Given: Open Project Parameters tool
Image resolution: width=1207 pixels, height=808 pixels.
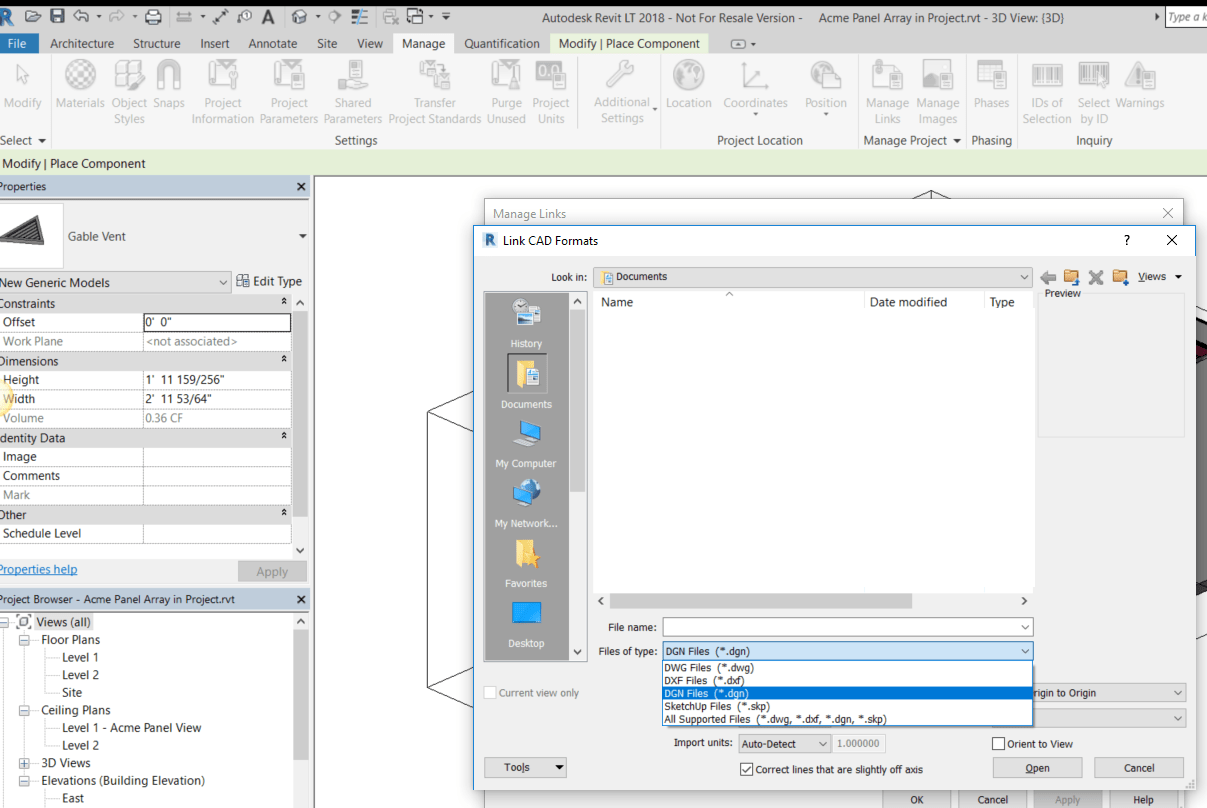Looking at the screenshot, I should (289, 92).
